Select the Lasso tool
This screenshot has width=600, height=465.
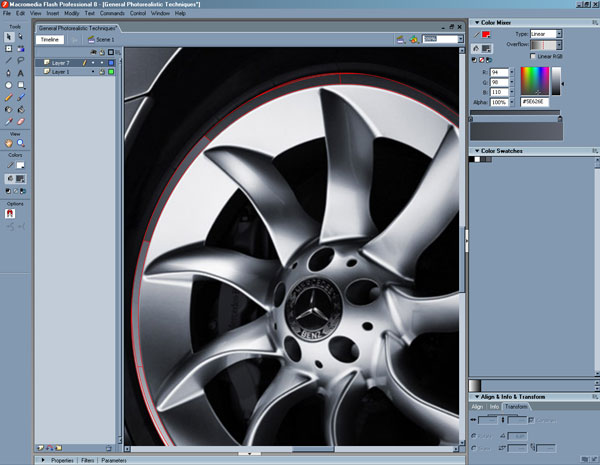(21, 60)
